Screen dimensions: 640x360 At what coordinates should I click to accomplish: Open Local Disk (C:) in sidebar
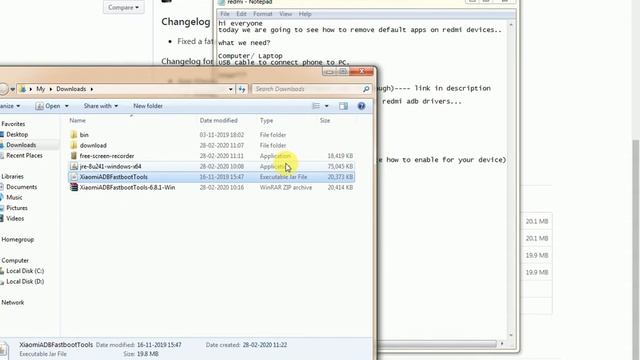click(x=25, y=271)
